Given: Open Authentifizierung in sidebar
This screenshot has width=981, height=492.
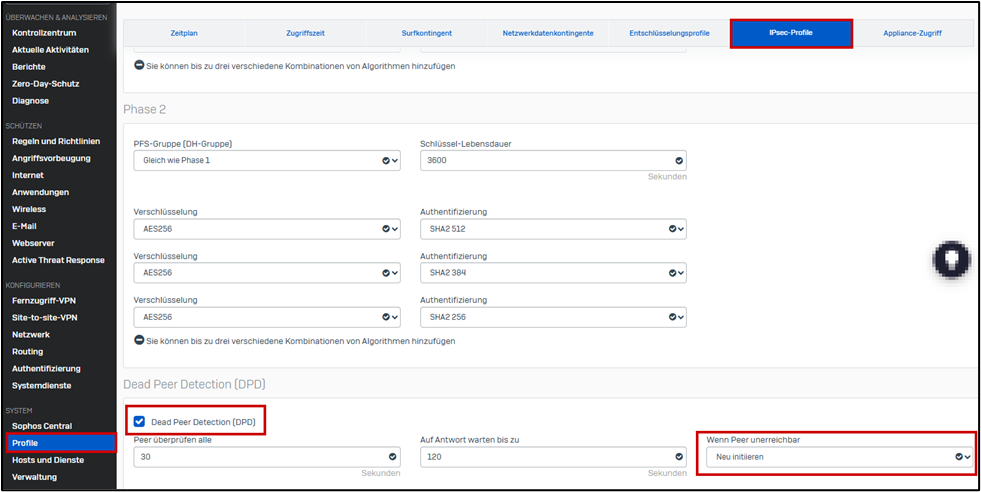Looking at the screenshot, I should (46, 368).
